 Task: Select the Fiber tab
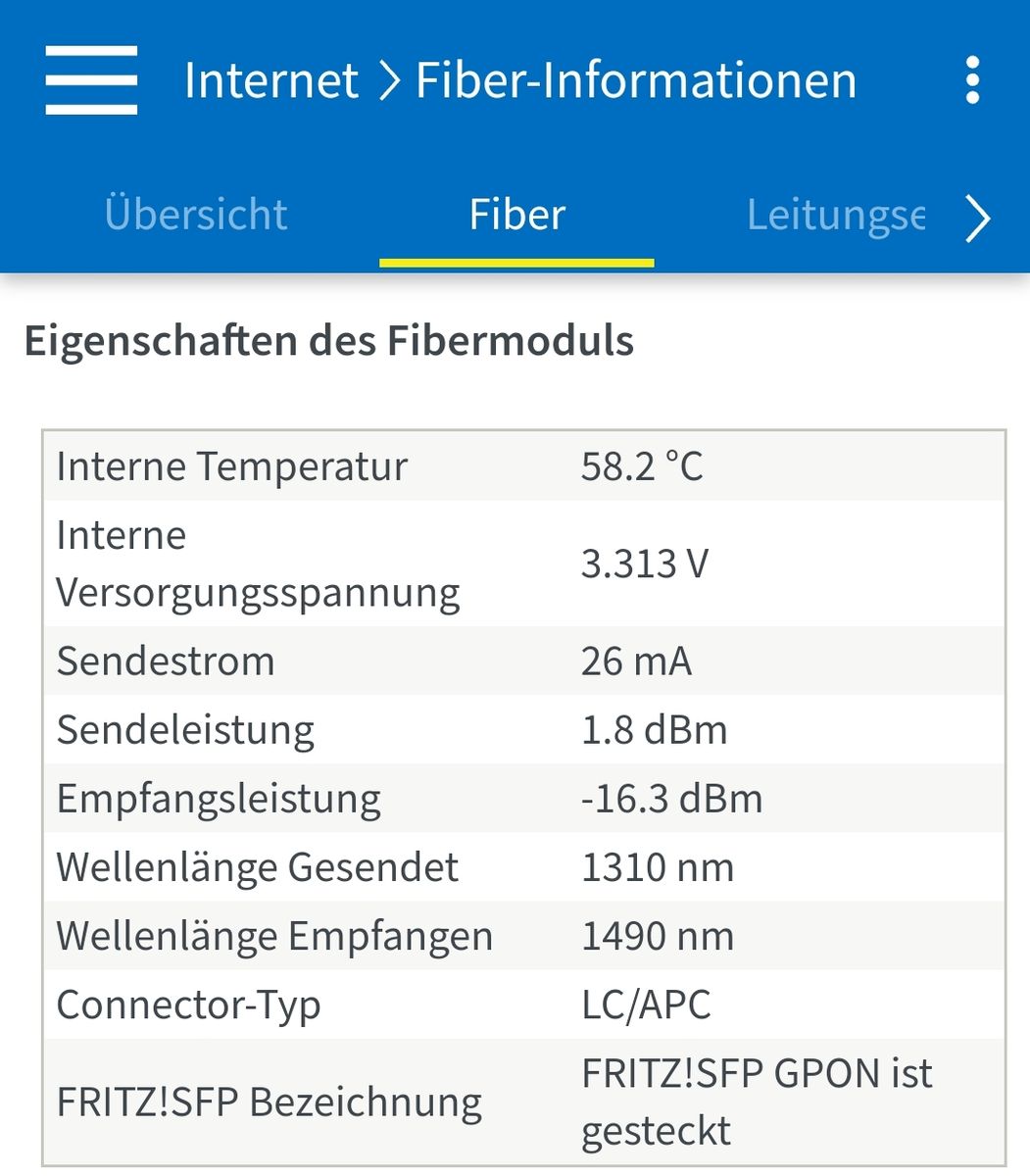[x=517, y=215]
